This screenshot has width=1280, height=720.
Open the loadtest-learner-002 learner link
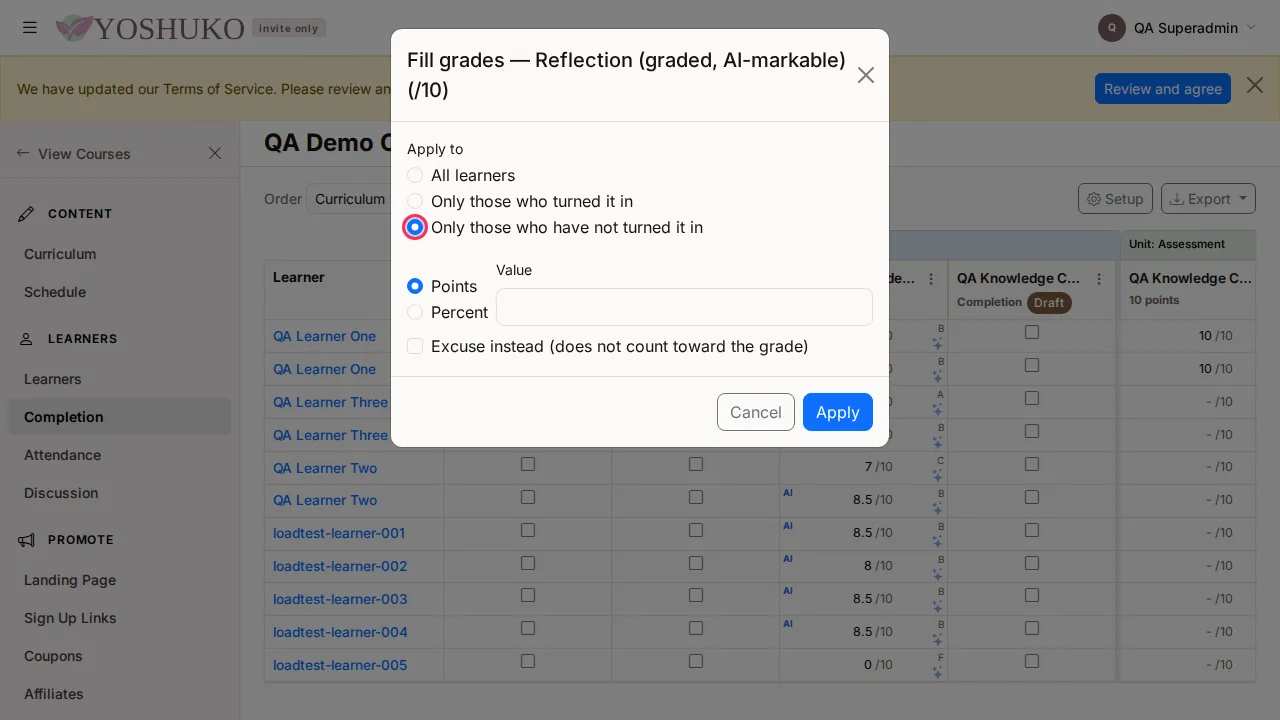(340, 566)
